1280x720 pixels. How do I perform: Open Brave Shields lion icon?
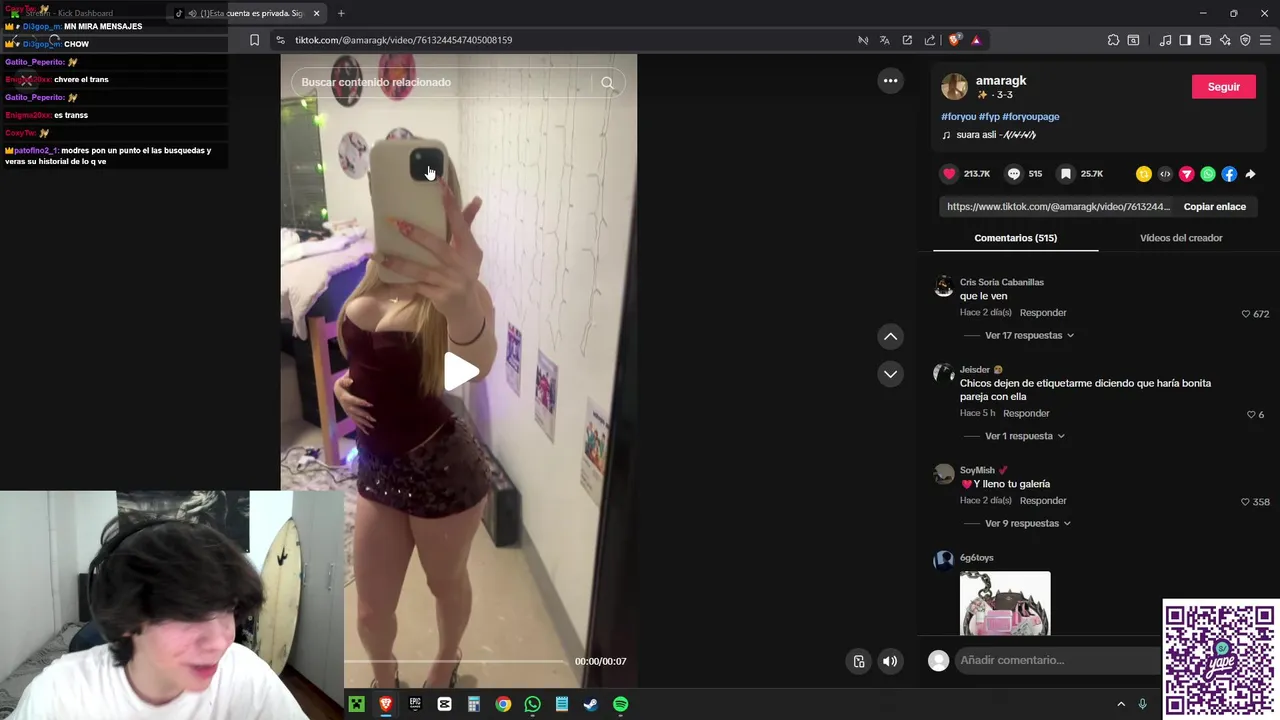click(x=955, y=40)
